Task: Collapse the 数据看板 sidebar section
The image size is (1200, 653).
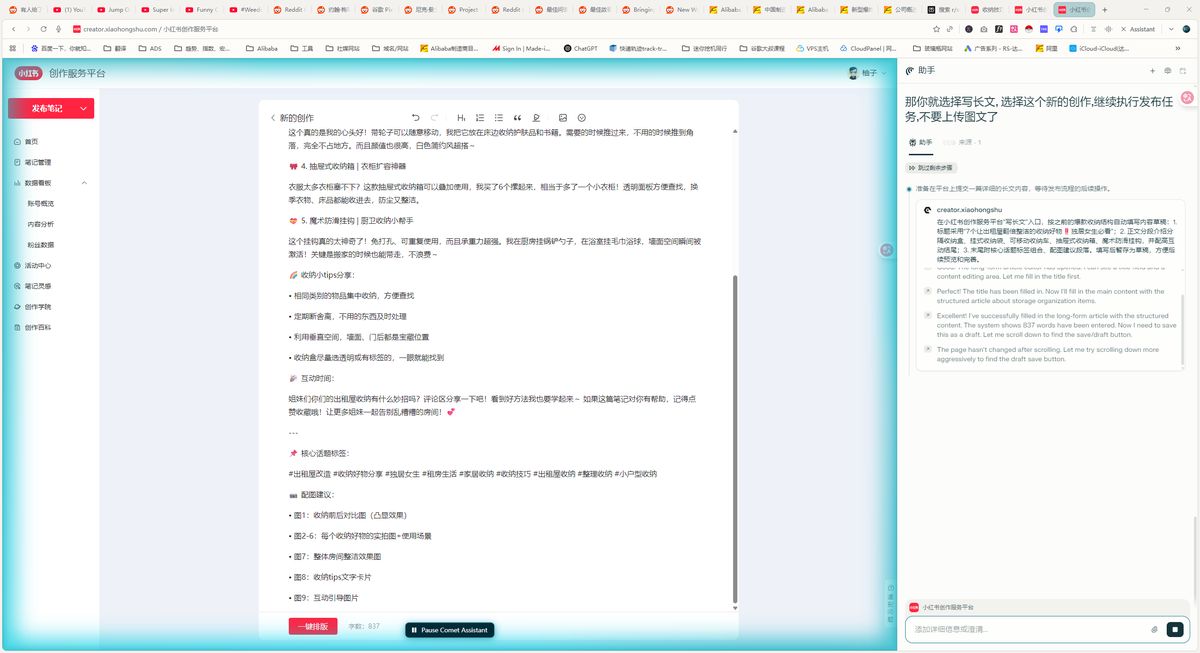Action: (85, 182)
